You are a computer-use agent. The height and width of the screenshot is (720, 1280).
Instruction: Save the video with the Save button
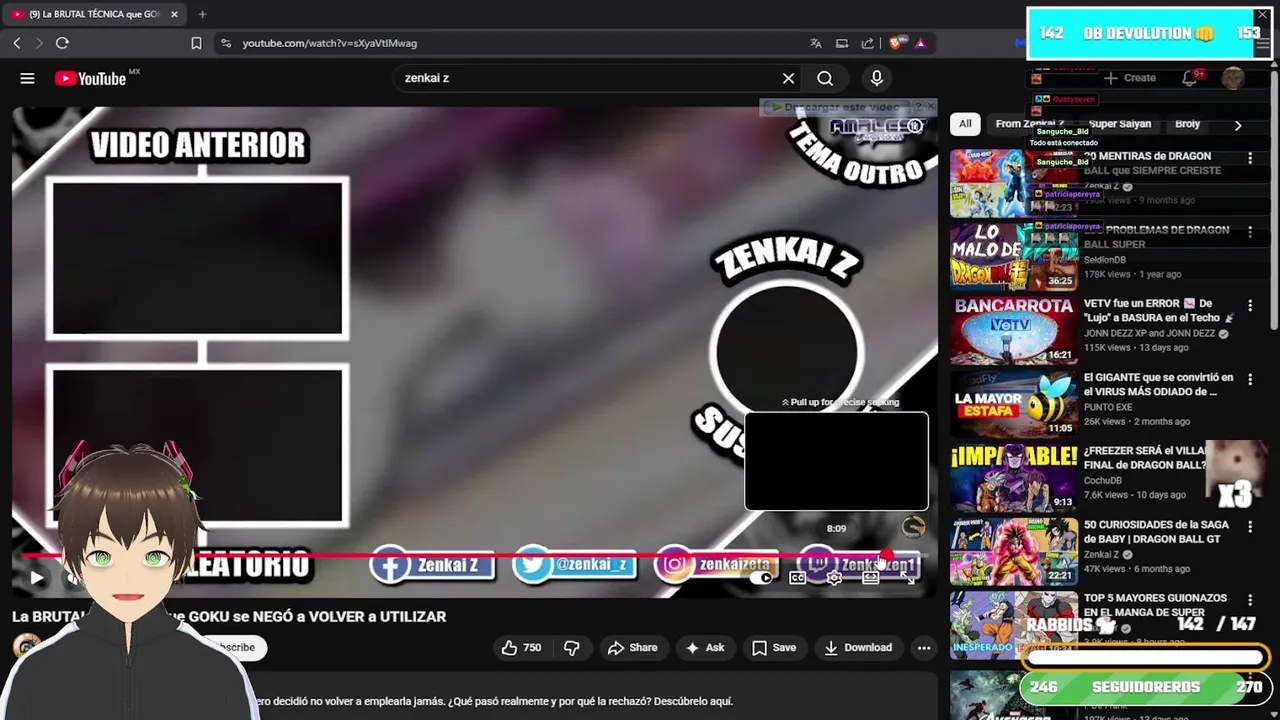(774, 648)
